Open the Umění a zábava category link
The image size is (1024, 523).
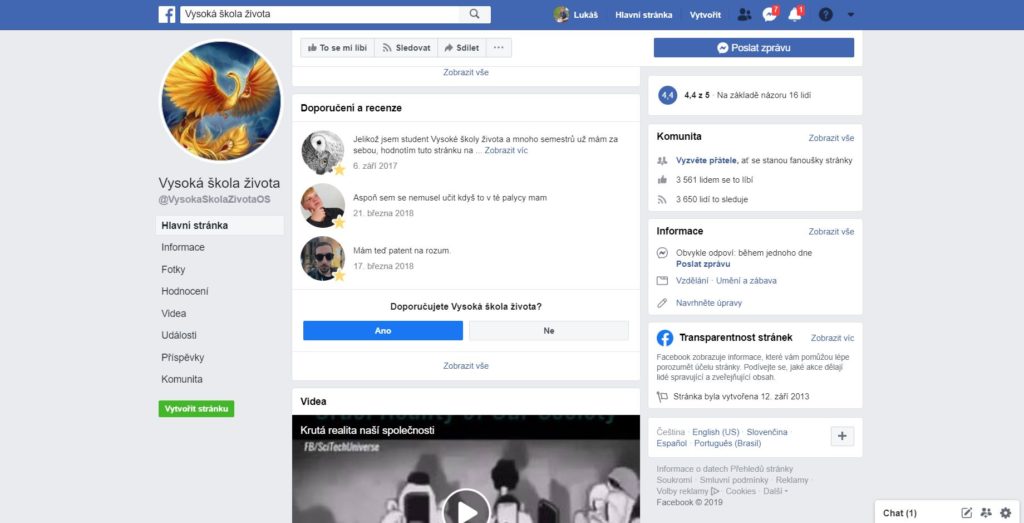746,281
